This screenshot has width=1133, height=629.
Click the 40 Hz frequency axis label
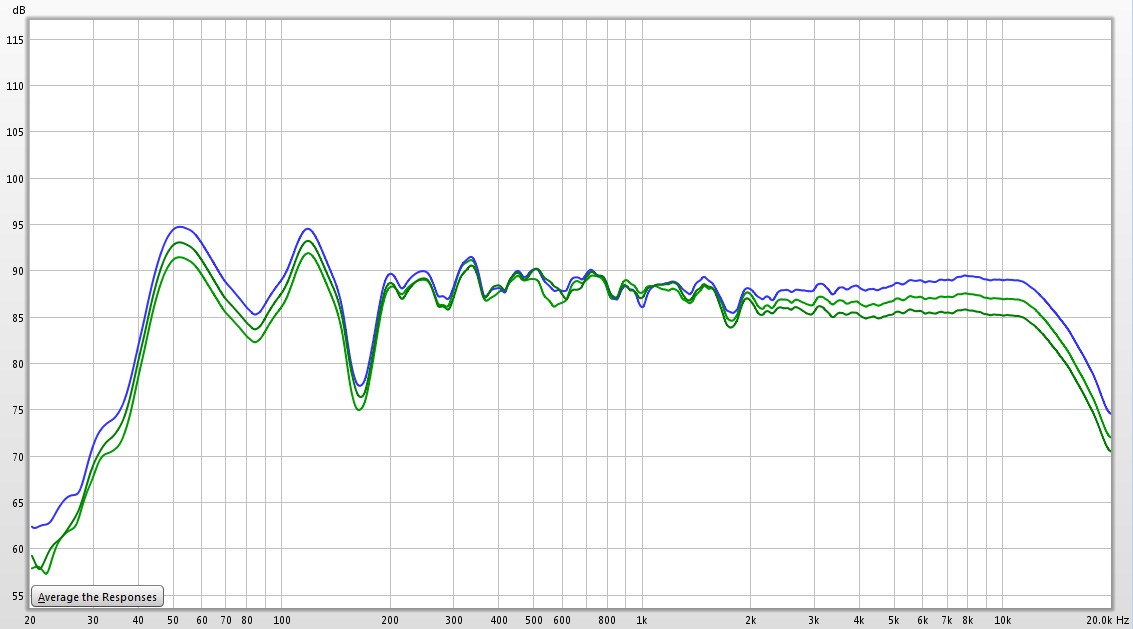point(138,620)
